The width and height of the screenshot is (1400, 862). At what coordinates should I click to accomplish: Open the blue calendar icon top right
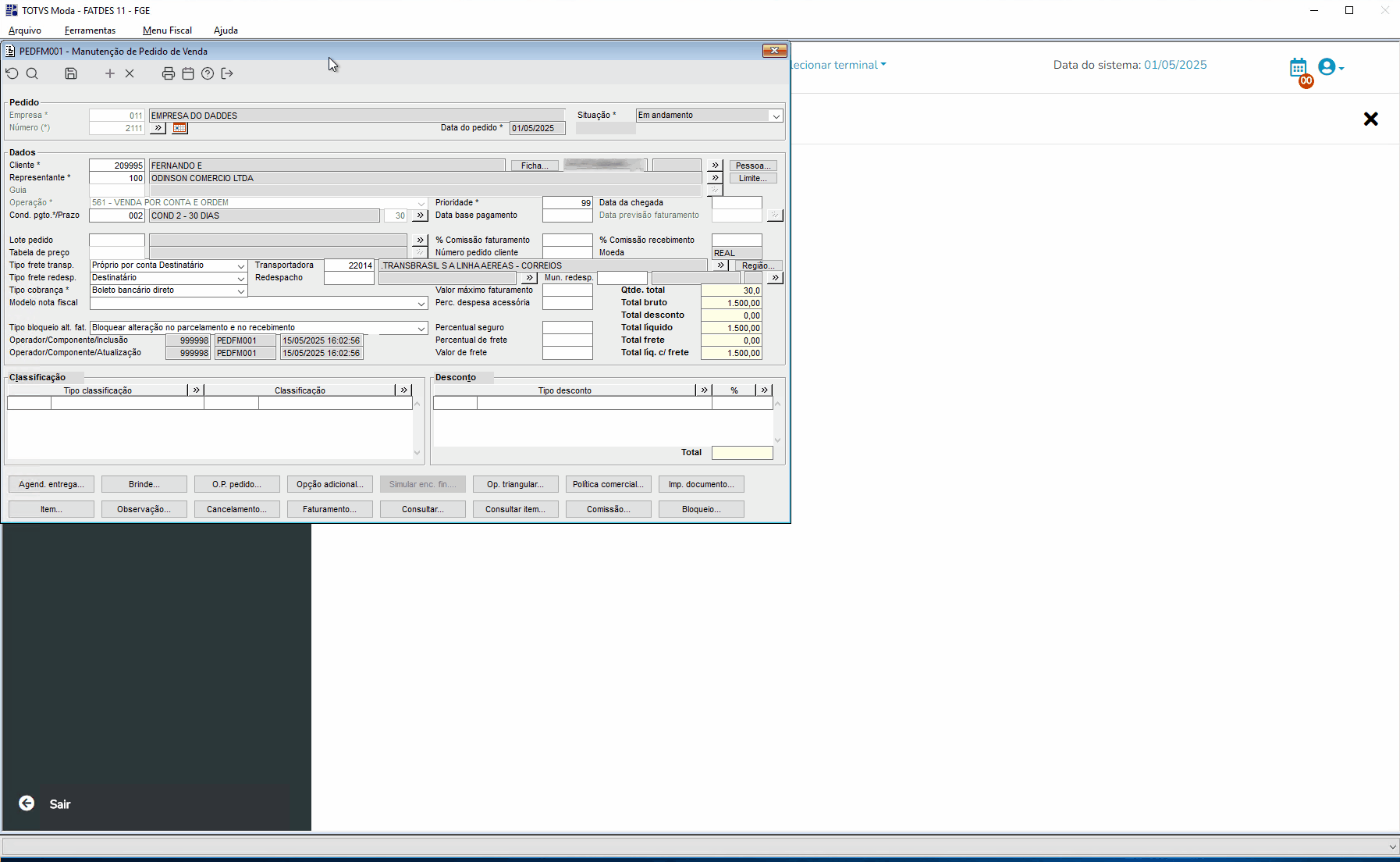[1299, 67]
